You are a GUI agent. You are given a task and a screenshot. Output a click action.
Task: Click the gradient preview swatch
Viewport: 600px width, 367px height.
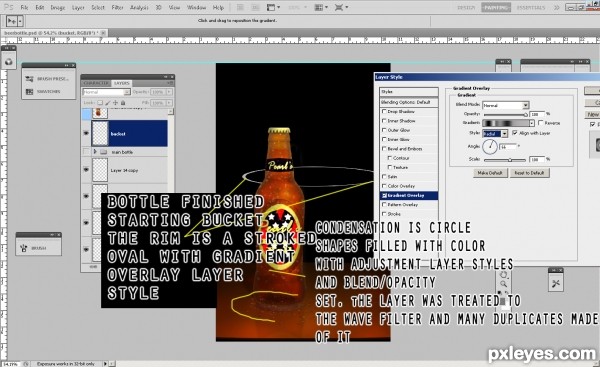[505, 123]
